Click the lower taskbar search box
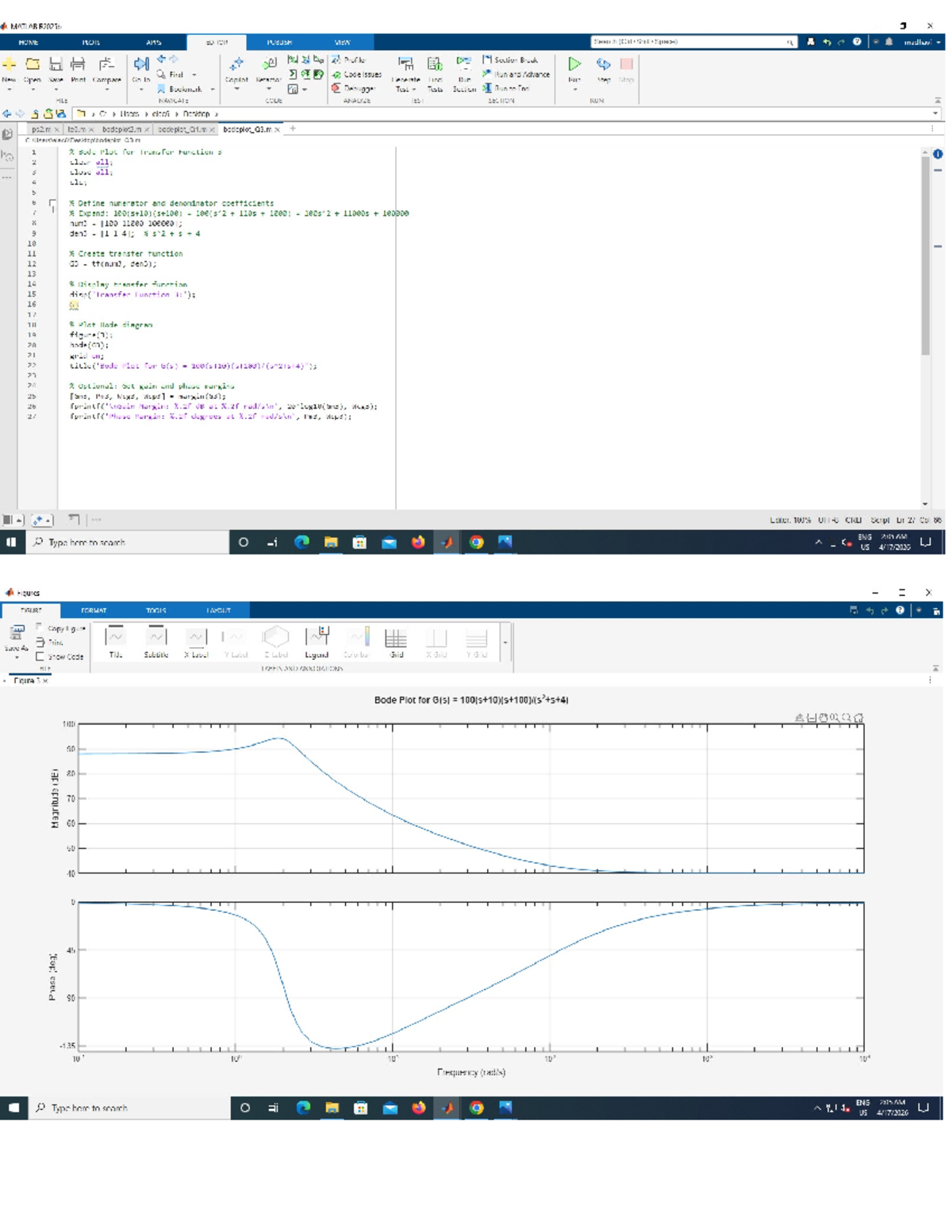Screen dimensions: 952x1232 [x=129, y=1107]
